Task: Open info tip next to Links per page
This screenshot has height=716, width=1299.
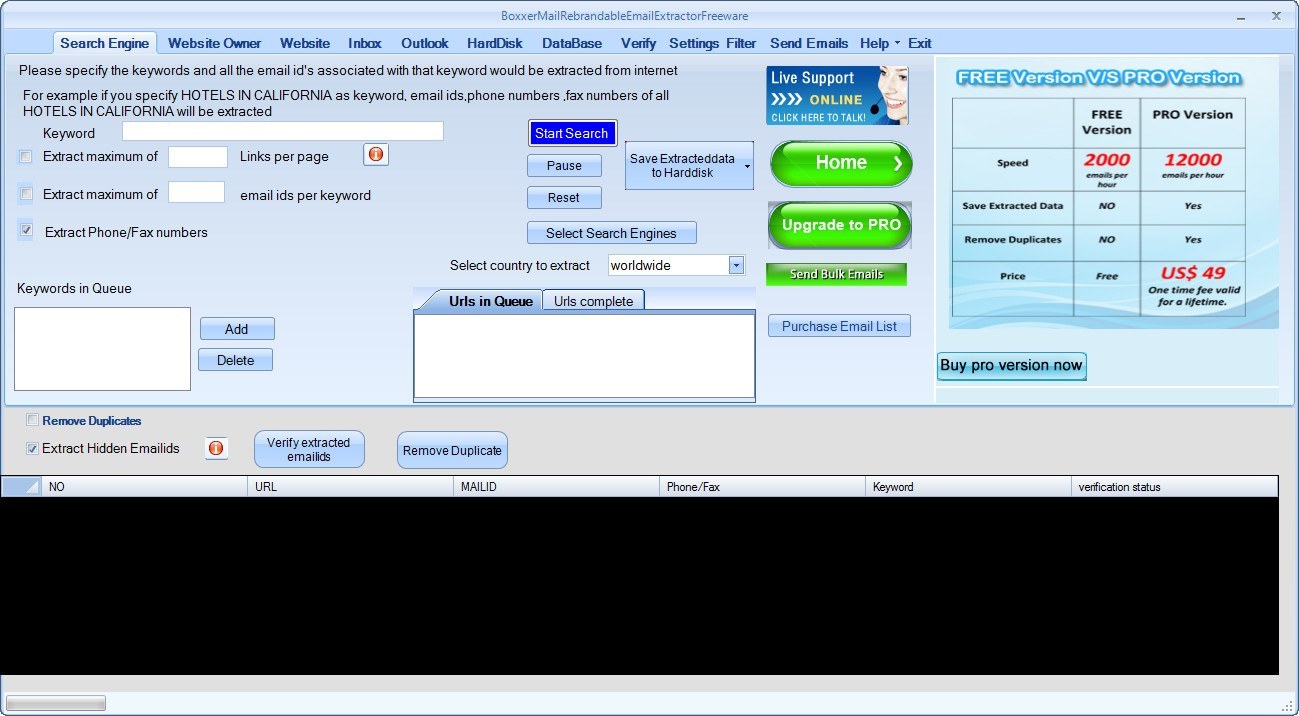Action: pos(375,155)
